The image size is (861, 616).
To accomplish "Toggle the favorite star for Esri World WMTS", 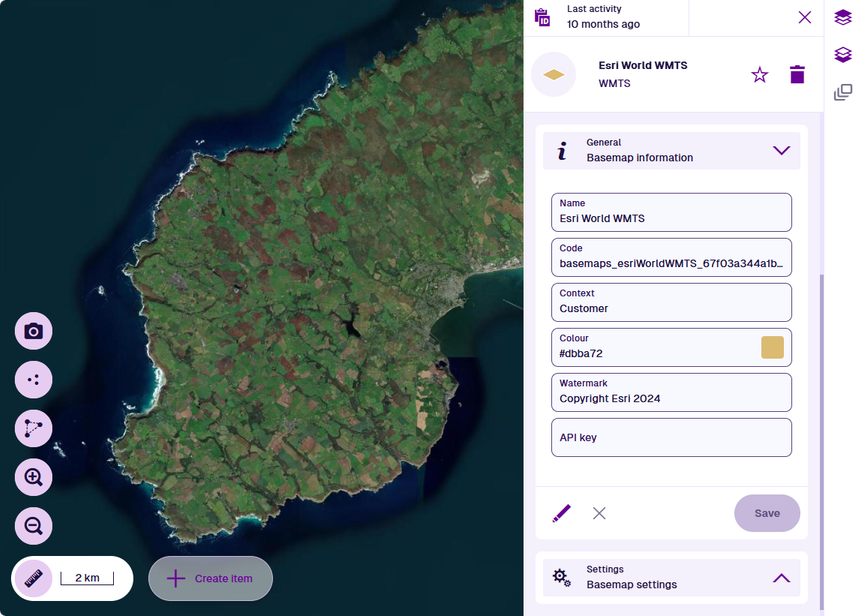I will 759,74.
